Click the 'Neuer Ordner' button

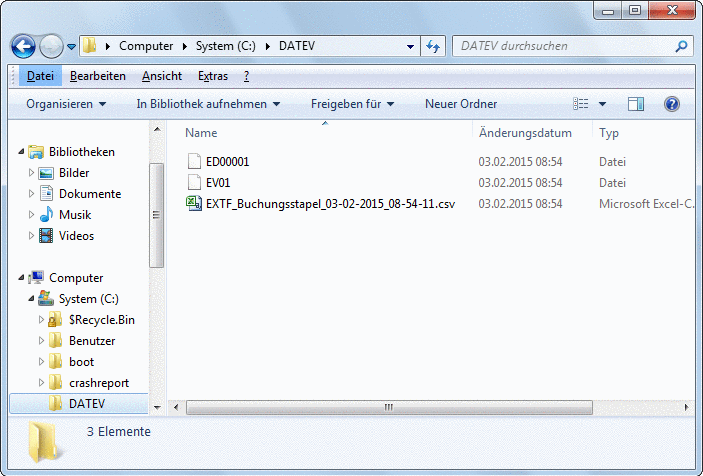(461, 104)
